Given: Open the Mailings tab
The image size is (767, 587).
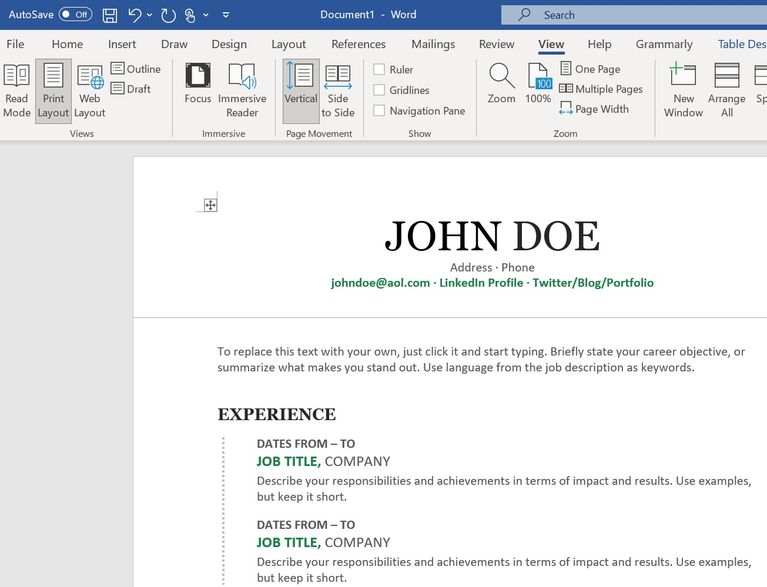Looking at the screenshot, I should (433, 44).
